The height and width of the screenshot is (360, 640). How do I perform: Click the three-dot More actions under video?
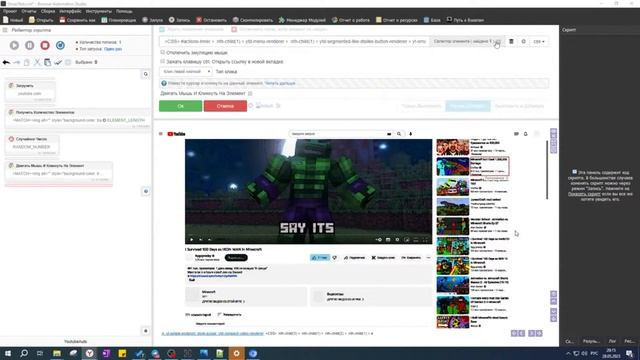coord(428,258)
